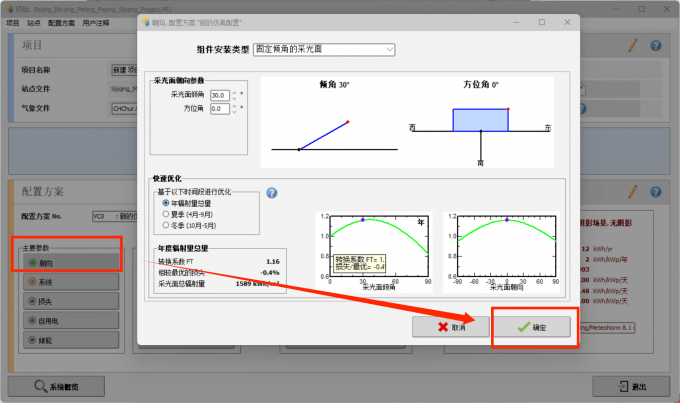680x403 pixels.
Task: Select 夏季 (4月-9月) radio option
Action: [x=166, y=213]
